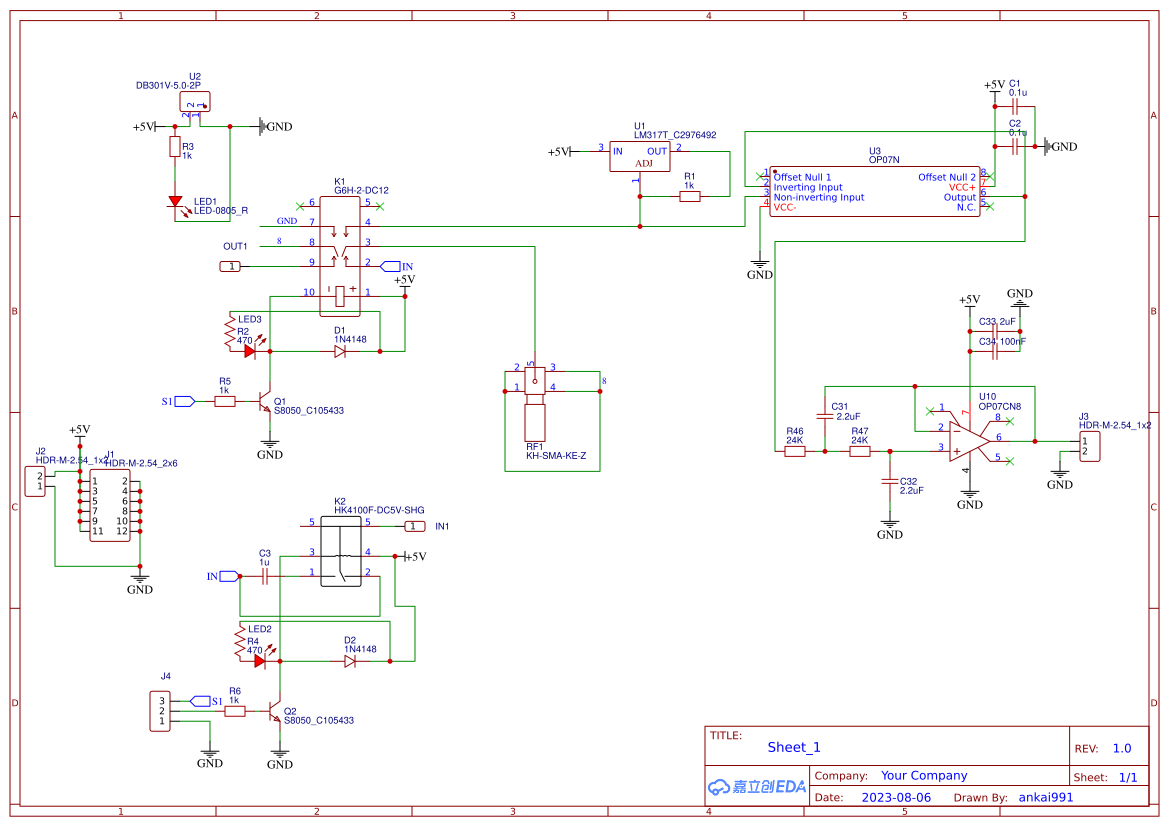Screen dimensions: 1169x827
Task: Click the Sheet_1 title text
Action: (x=794, y=747)
